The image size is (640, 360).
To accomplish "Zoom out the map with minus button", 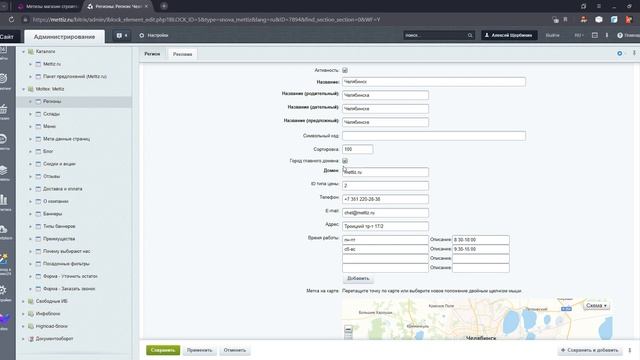I will tap(348, 329).
